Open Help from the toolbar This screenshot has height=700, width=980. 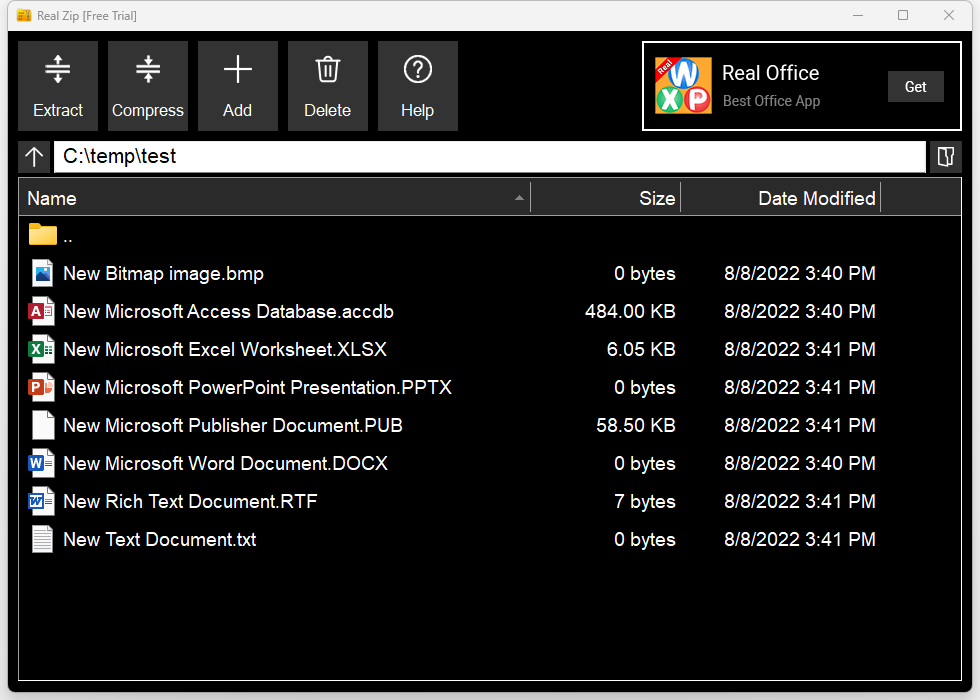[417, 86]
